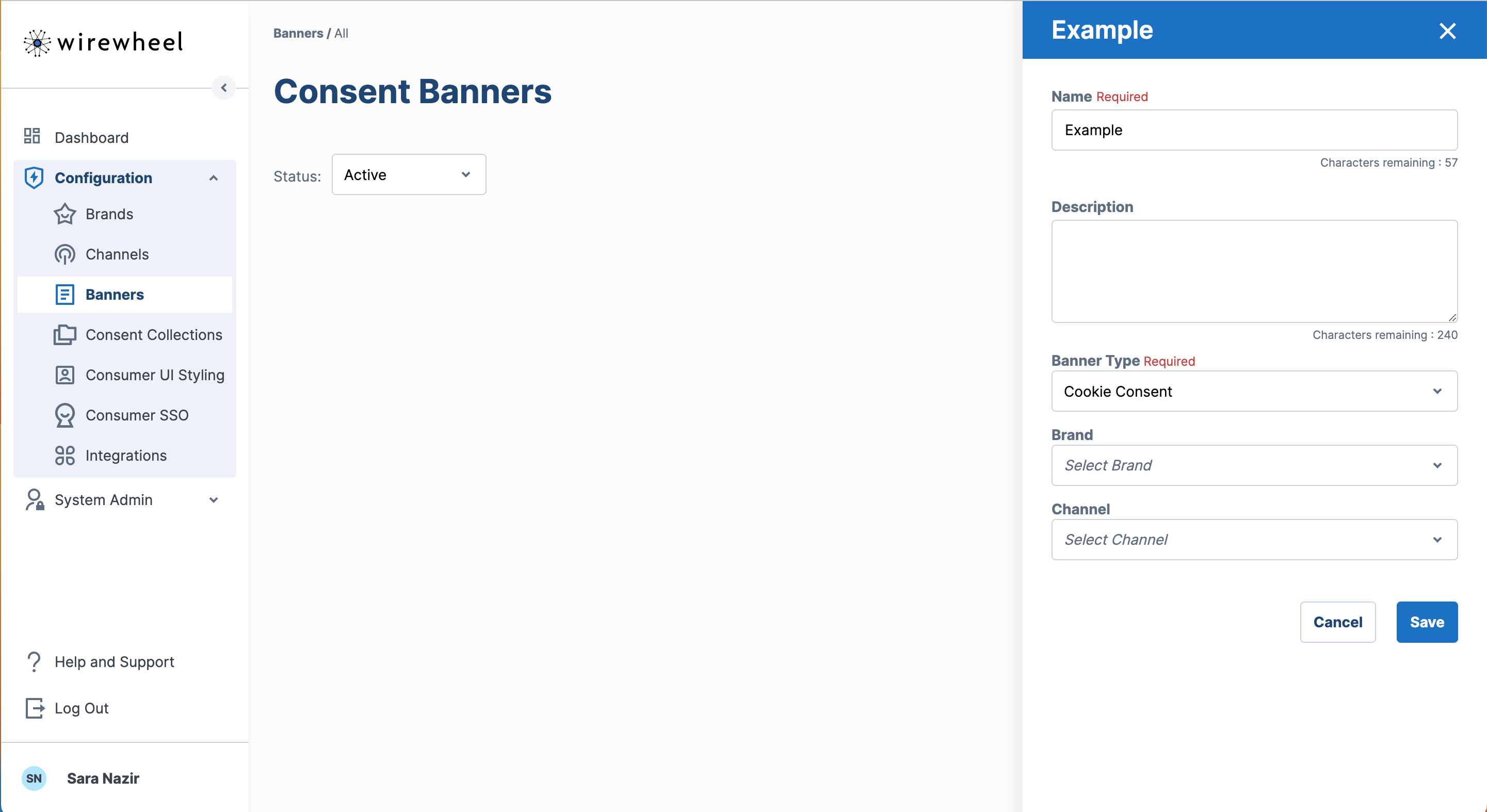Open the Status dropdown
The image size is (1487, 812).
[x=409, y=174]
